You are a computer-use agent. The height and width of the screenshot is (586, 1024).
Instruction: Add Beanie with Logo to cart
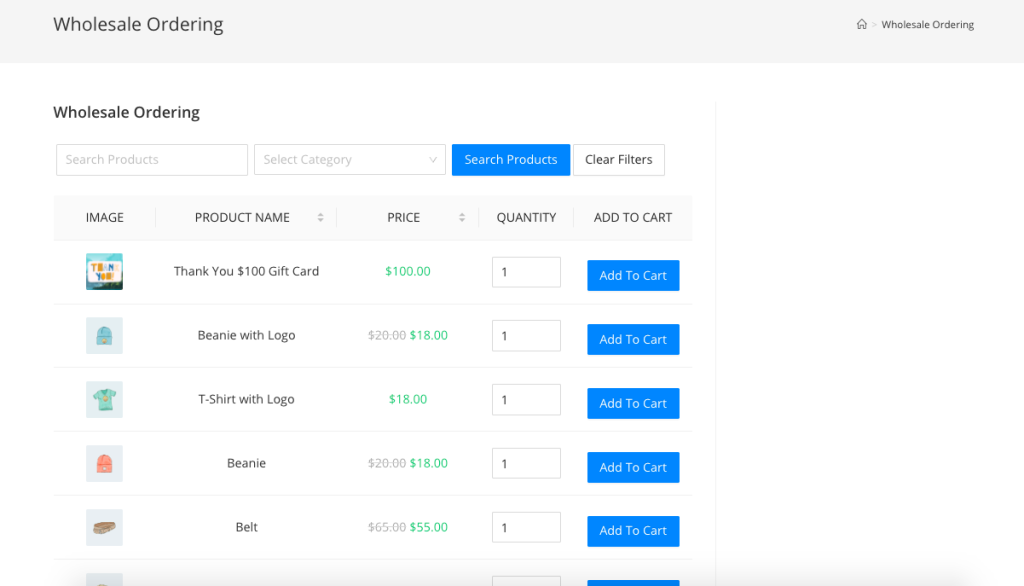[633, 340]
